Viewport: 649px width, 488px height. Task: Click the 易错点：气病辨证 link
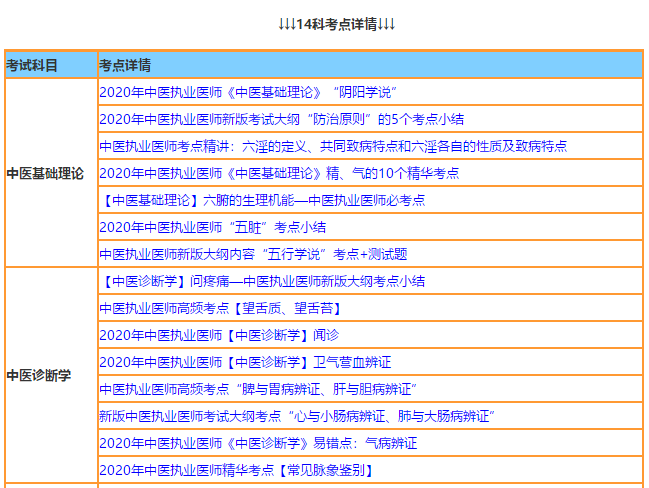258,443
